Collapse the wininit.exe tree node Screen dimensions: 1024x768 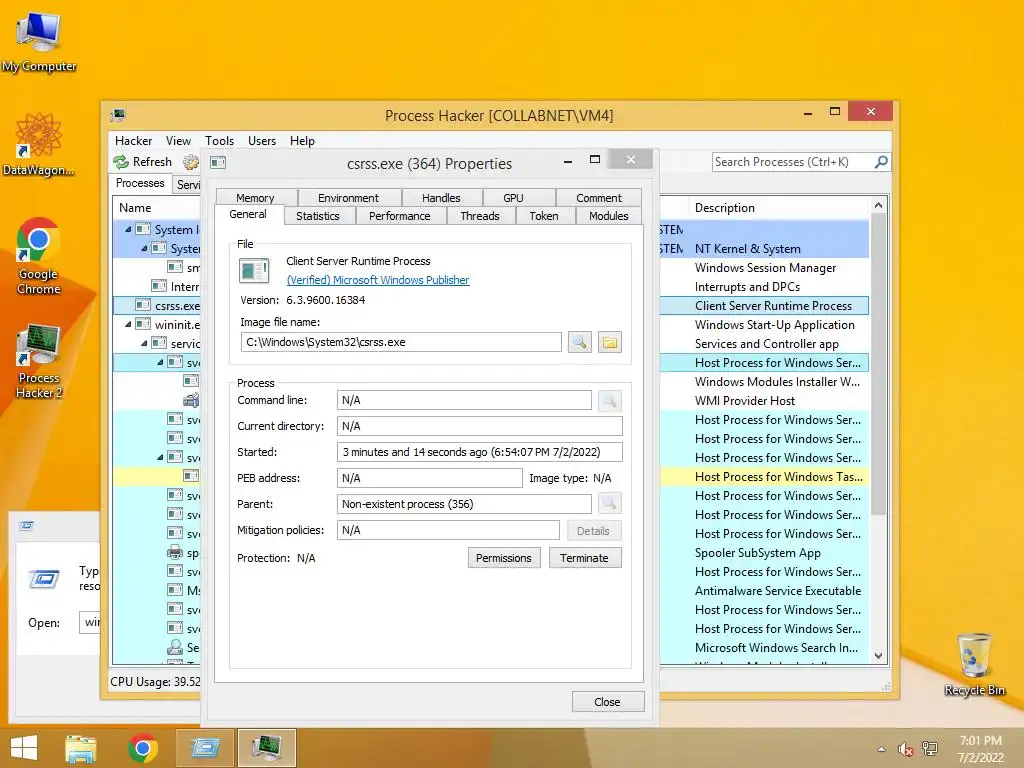click(128, 325)
